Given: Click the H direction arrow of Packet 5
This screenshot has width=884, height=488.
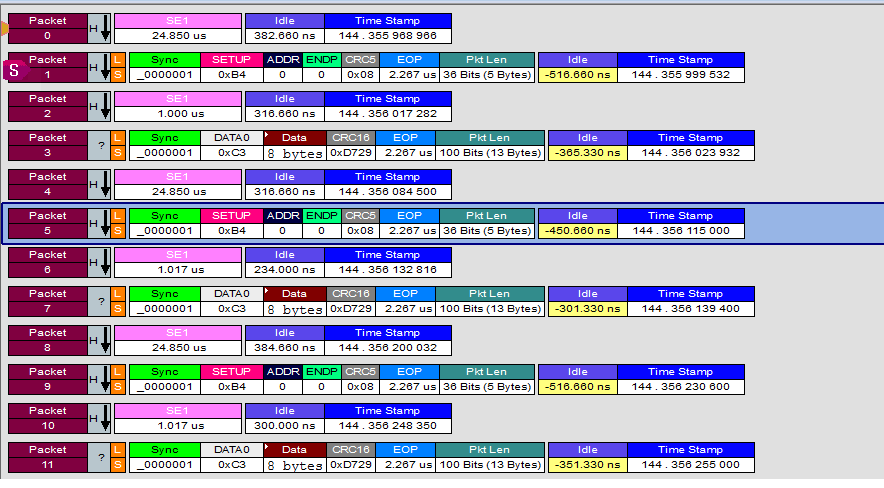Looking at the screenshot, I should click(x=99, y=224).
